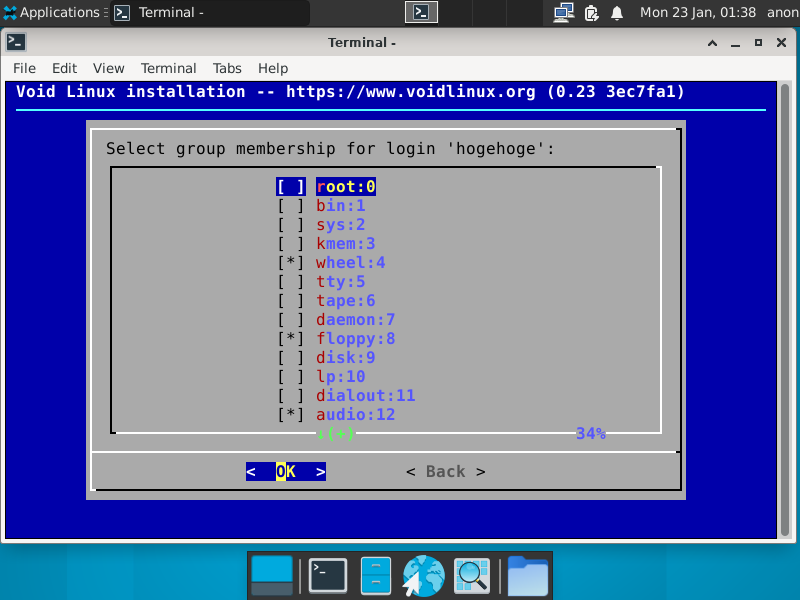Click the date and time clock
The image size is (800, 600).
(697, 12)
